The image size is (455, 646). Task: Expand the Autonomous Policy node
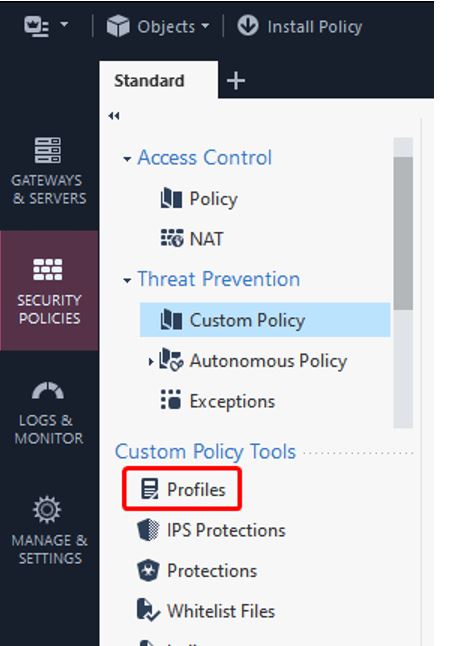tap(150, 362)
